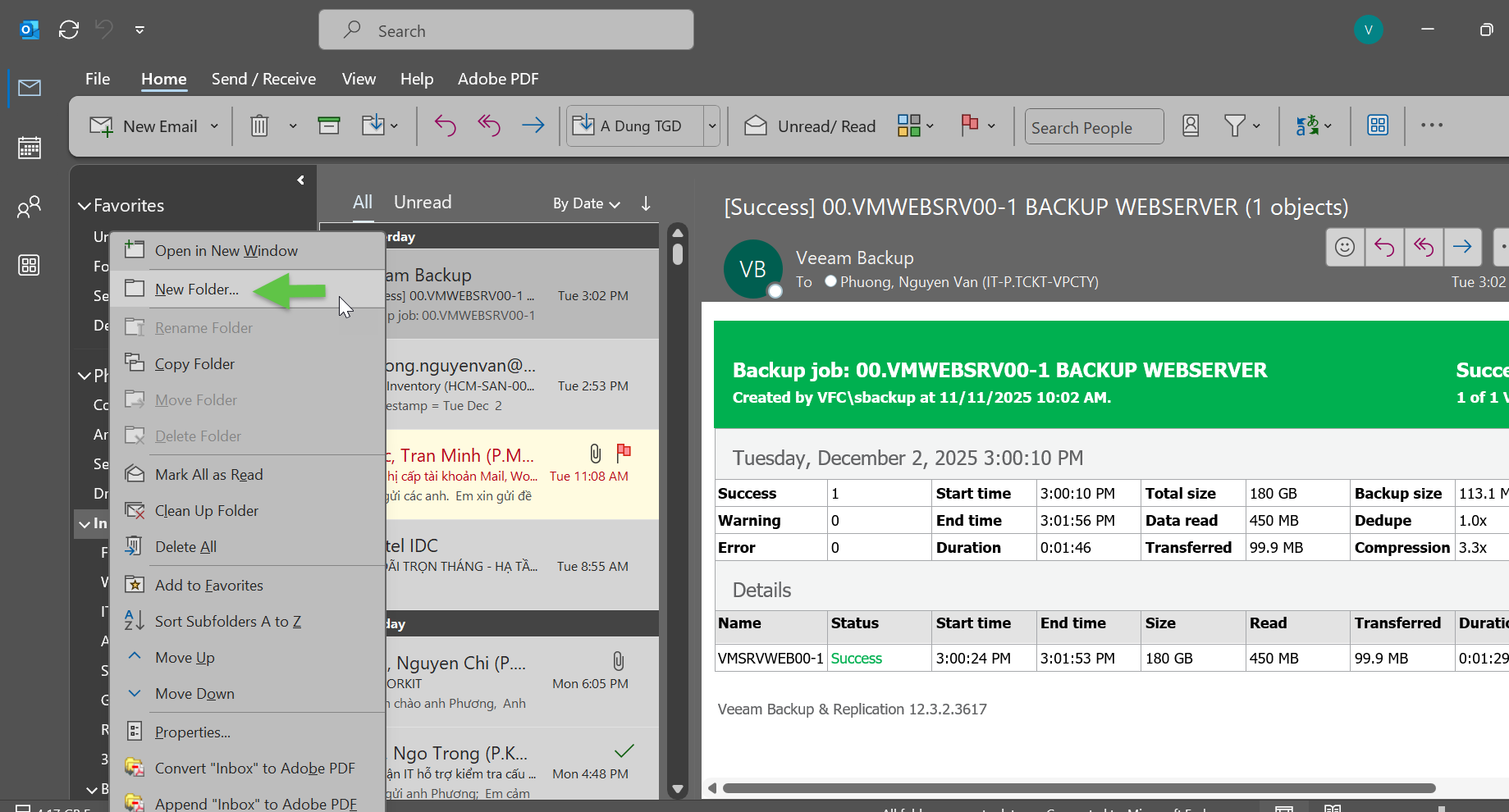1509x812 pixels.
Task: Click Mark All as Read option
Action: click(x=208, y=475)
